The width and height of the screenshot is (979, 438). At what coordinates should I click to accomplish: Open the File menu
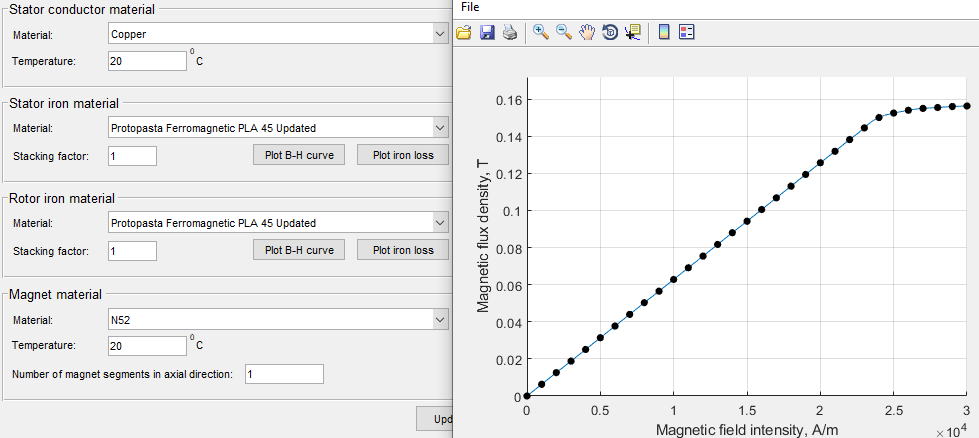coord(469,7)
